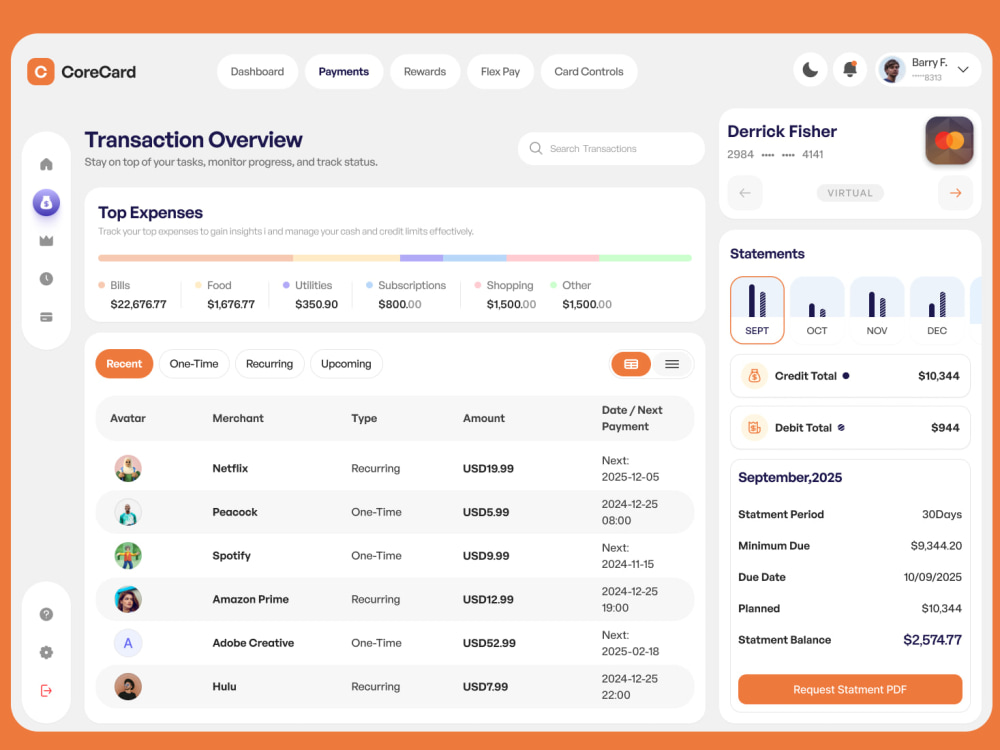Focus the Search Transactions field
Screen dimensions: 1000x750
point(611,149)
